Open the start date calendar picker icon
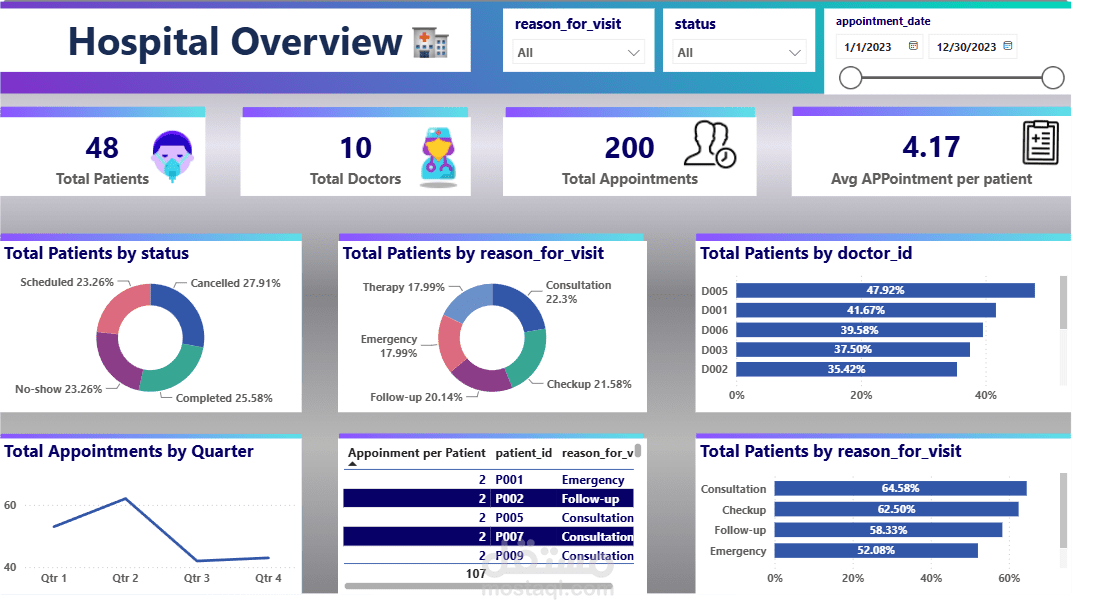The image size is (1097, 612). click(x=913, y=45)
